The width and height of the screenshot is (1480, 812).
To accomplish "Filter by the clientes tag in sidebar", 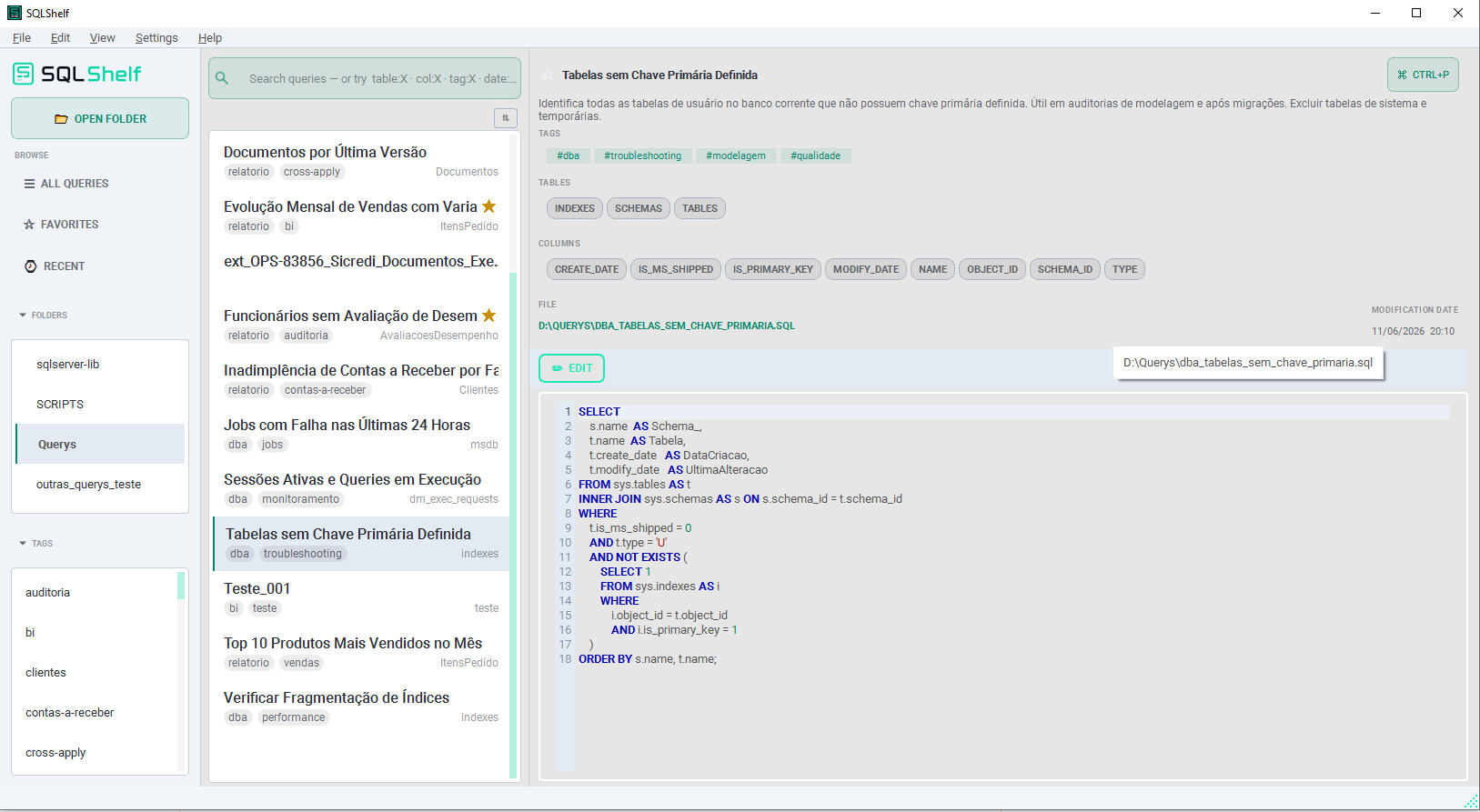I will click(x=94, y=672).
